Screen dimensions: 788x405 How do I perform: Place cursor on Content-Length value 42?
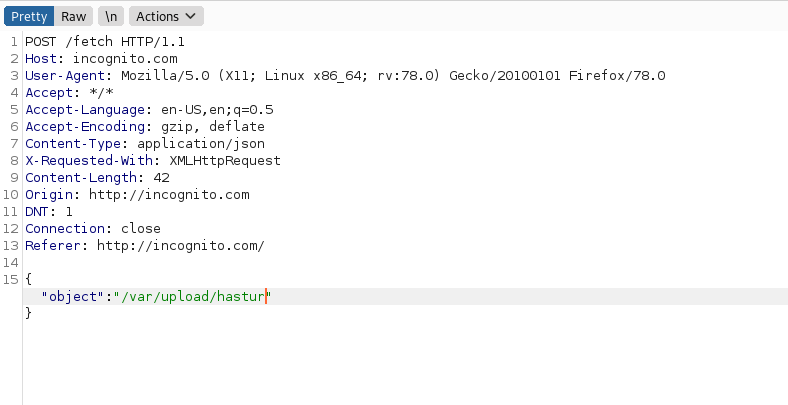161,178
